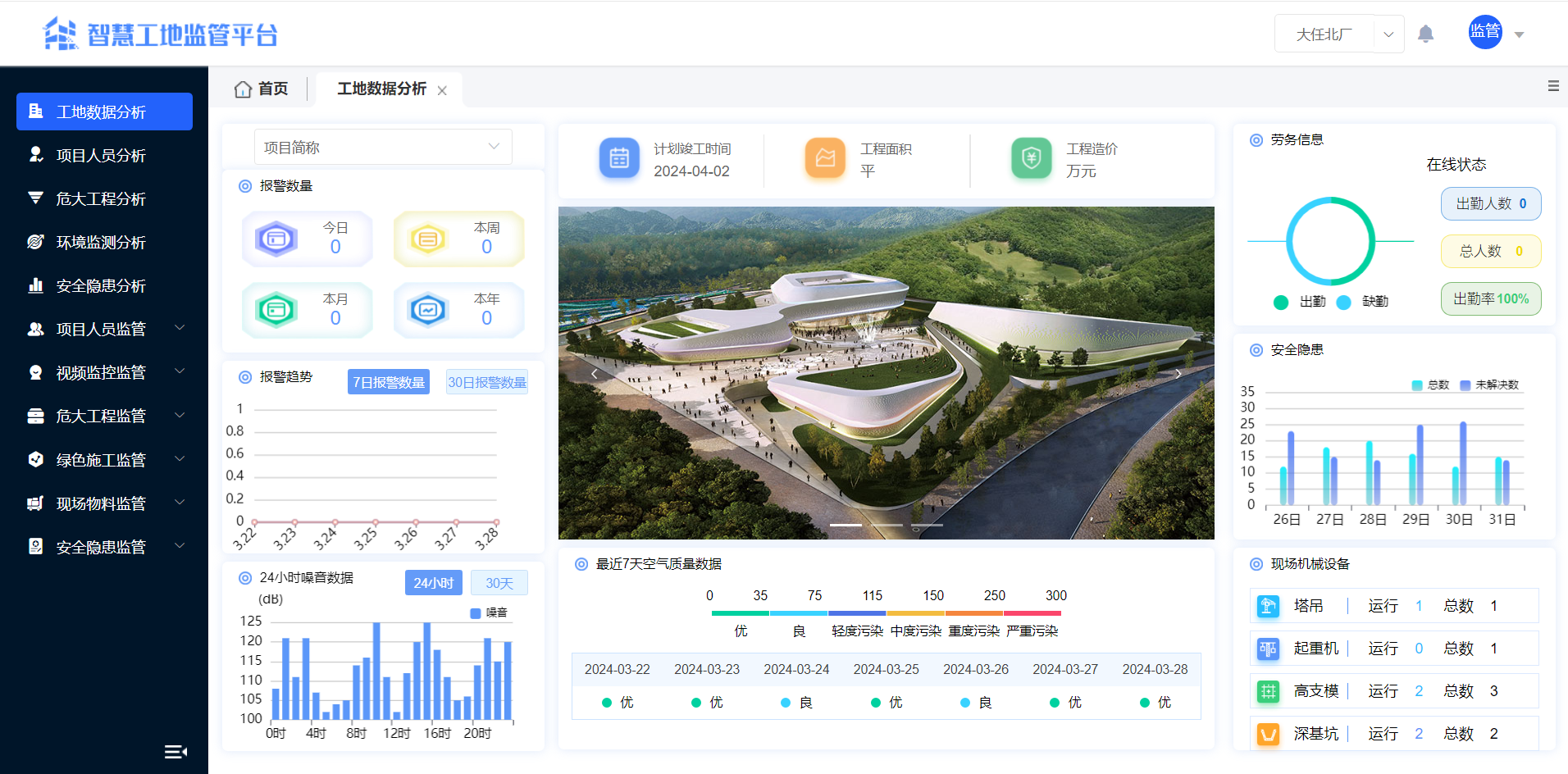1568x774 pixels.
Task: Click the 报警数量 section header icon
Action: [x=244, y=186]
